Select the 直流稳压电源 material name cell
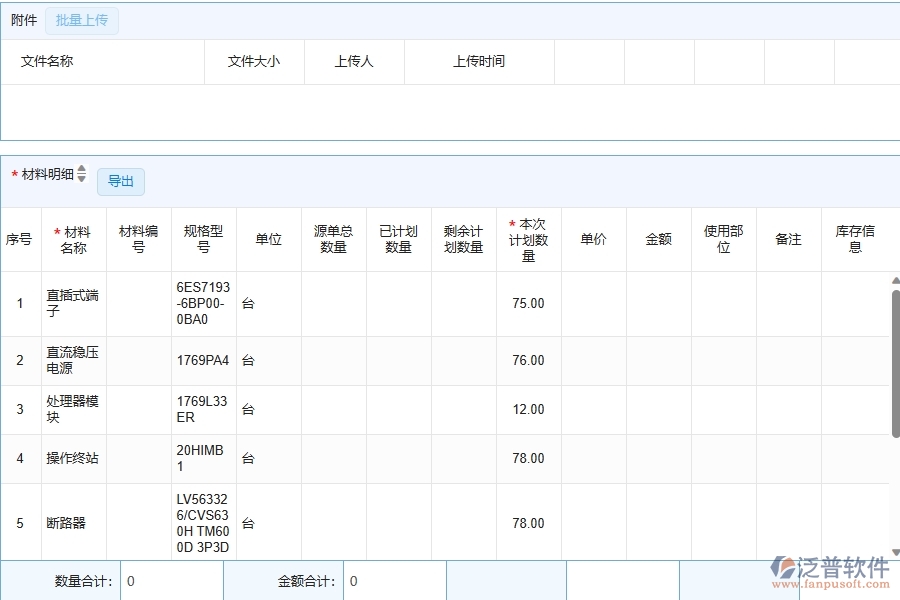The height and width of the screenshot is (600, 900). click(x=73, y=360)
